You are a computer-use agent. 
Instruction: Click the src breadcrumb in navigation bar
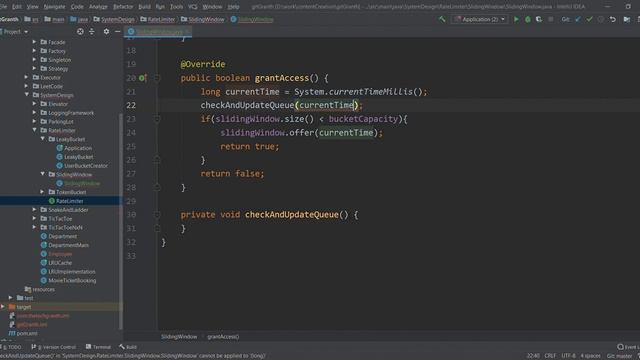coord(32,19)
